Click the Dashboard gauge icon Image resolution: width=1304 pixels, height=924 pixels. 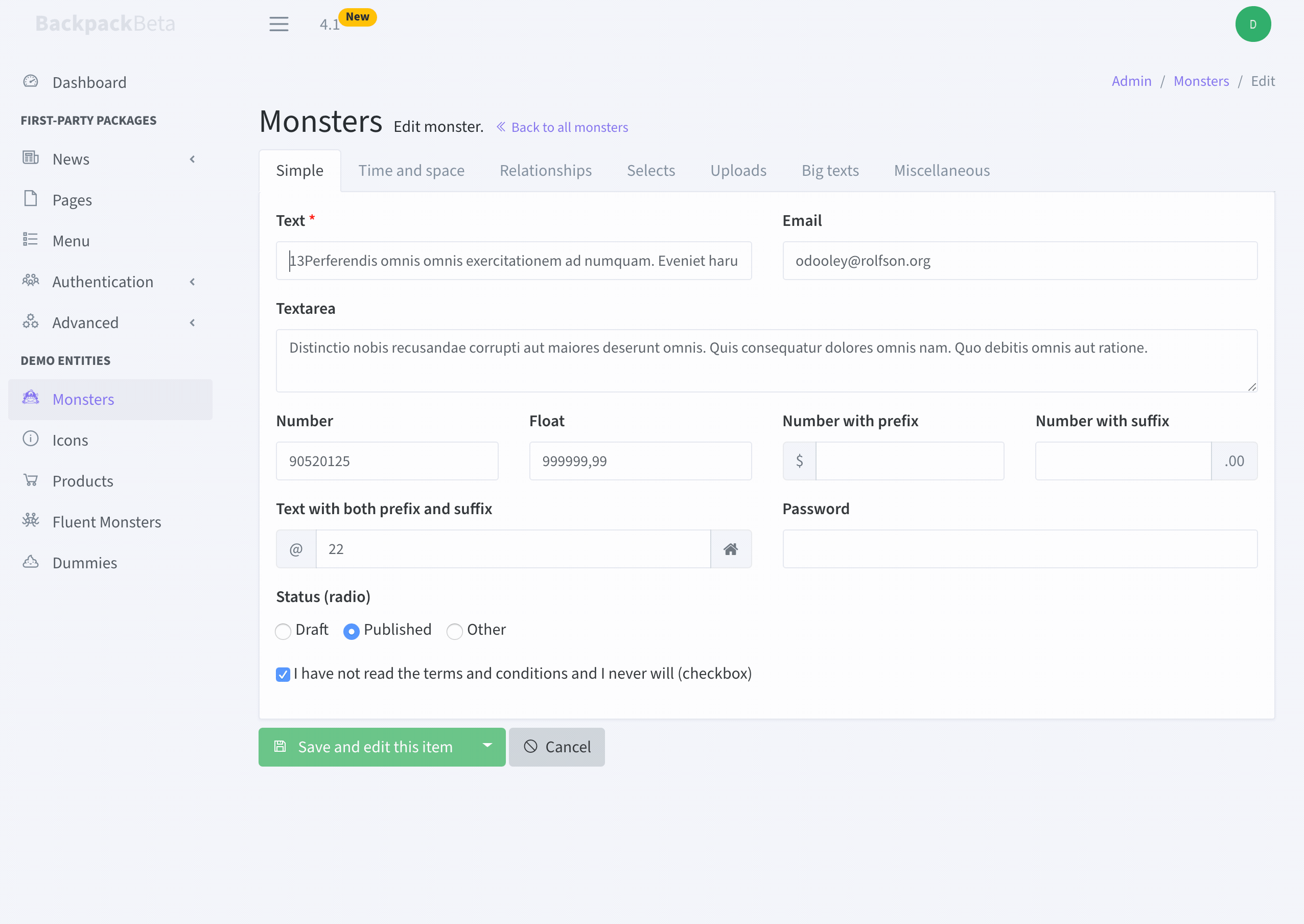[30, 81]
